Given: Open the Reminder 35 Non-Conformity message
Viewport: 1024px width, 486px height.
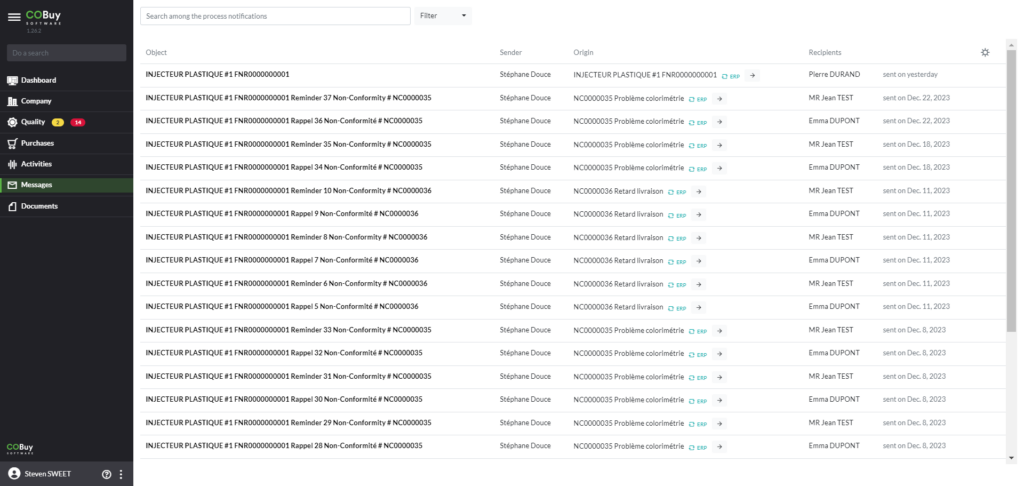Looking at the screenshot, I should coord(288,144).
